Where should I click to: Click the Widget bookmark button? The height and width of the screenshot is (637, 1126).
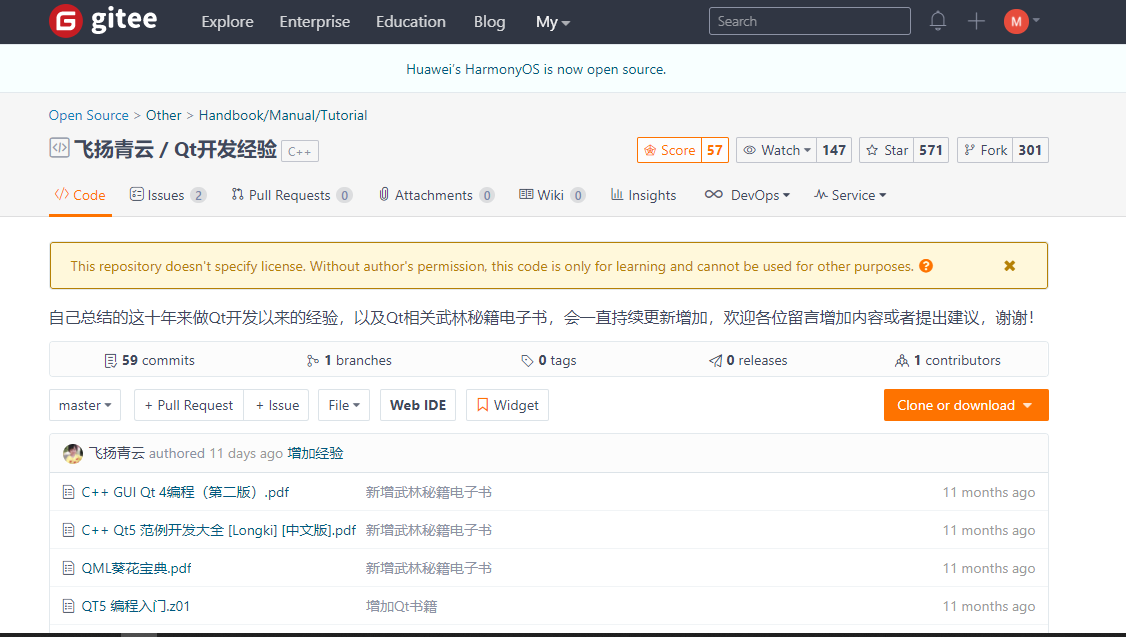507,405
